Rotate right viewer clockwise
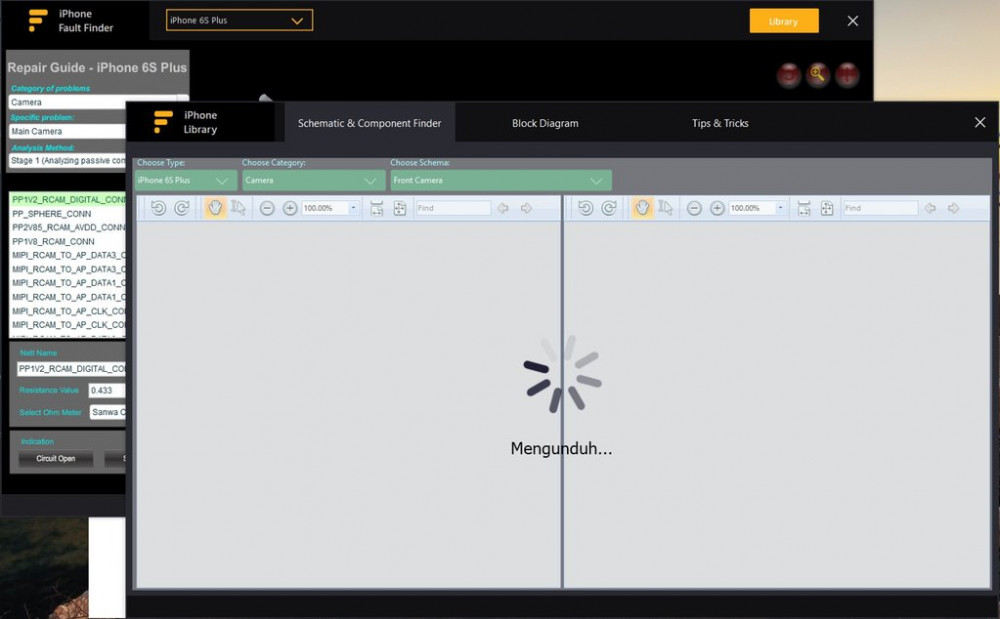1000x619 pixels. tap(609, 208)
